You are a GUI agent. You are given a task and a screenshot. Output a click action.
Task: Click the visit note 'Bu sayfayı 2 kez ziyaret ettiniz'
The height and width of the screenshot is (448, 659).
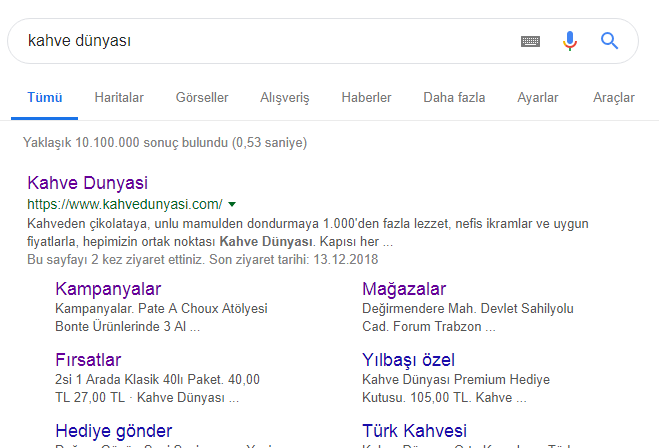pos(116,260)
